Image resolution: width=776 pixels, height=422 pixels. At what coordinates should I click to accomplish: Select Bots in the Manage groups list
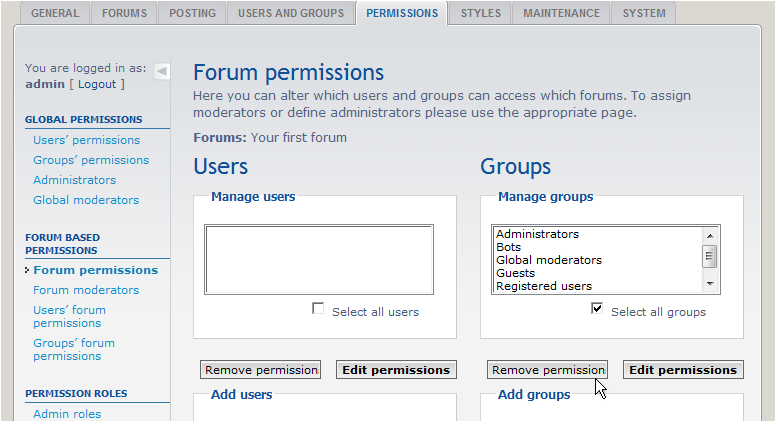(508, 247)
